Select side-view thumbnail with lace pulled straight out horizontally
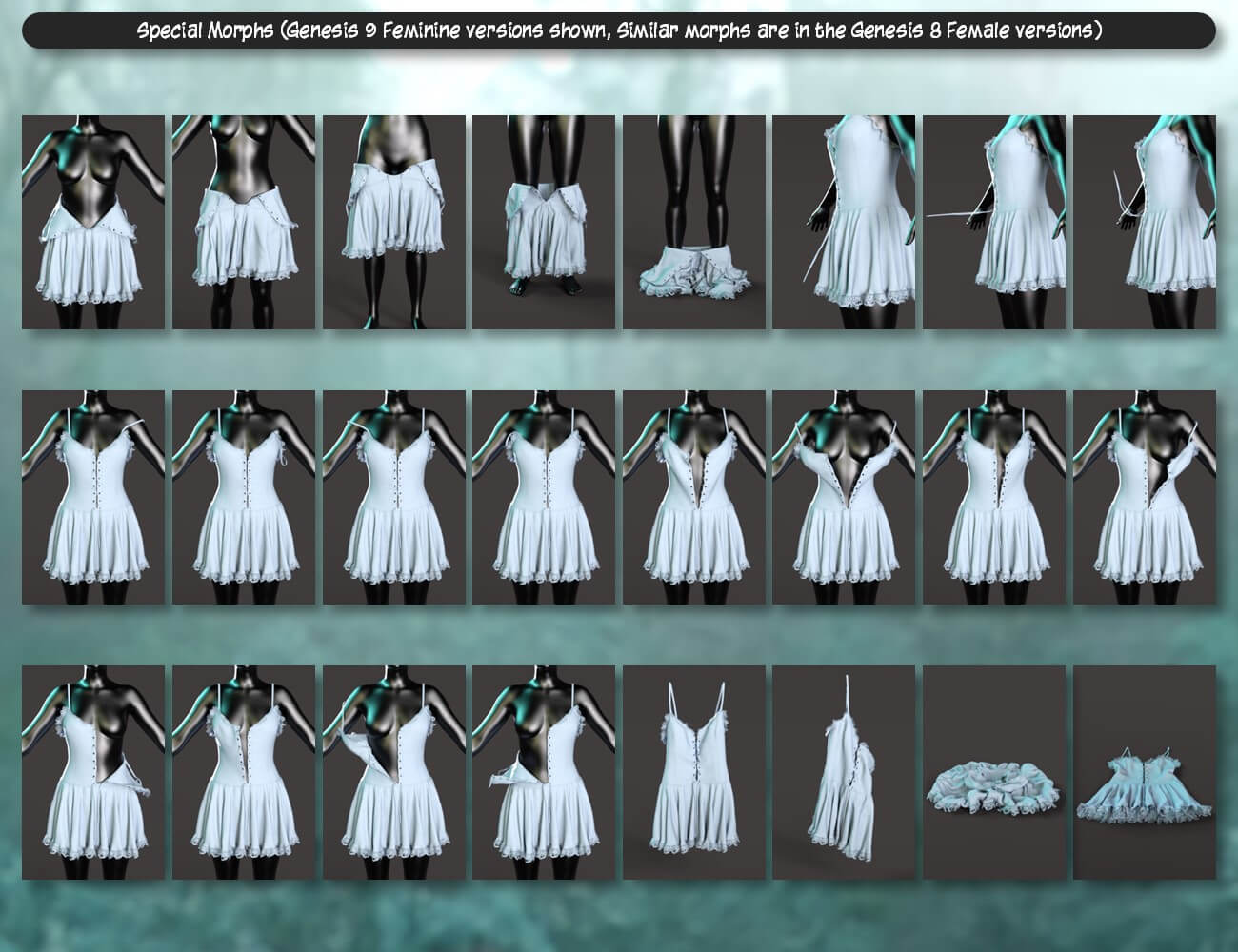Screen dimensions: 1238x952 (994, 223)
